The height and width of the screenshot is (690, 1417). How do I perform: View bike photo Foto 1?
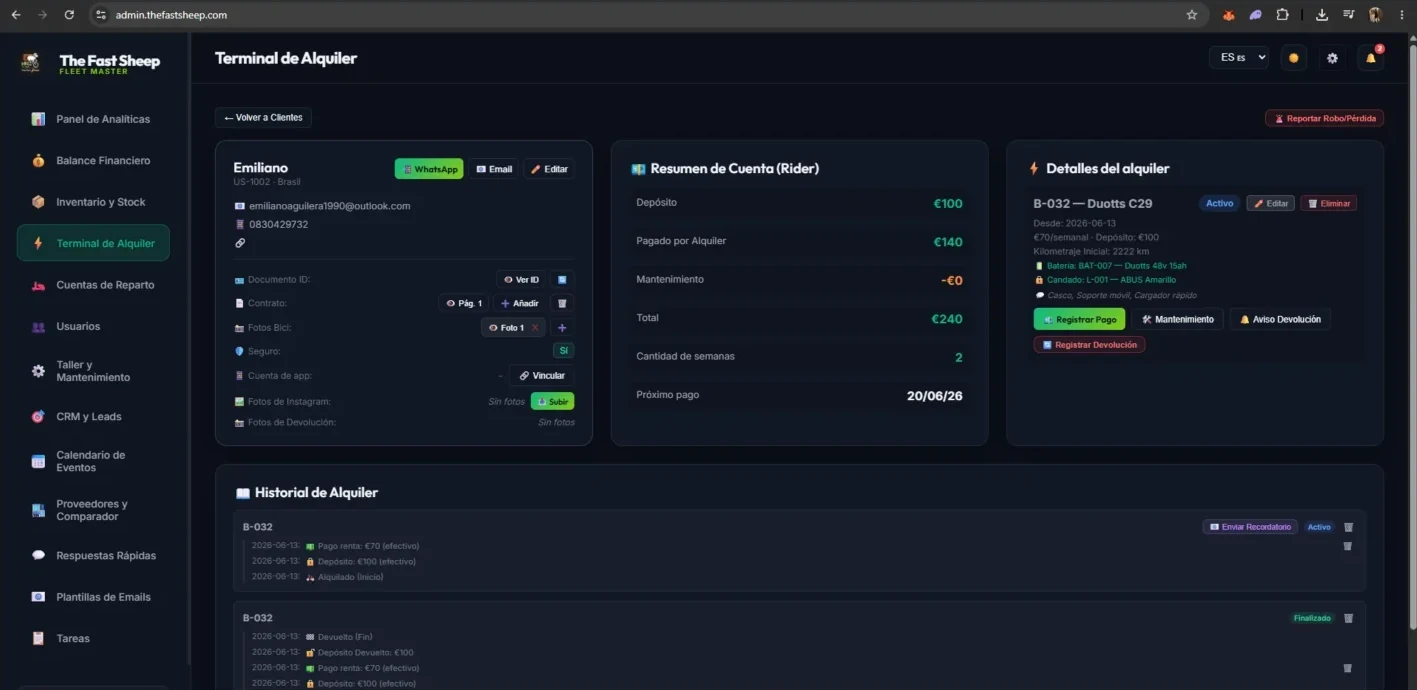coord(507,327)
